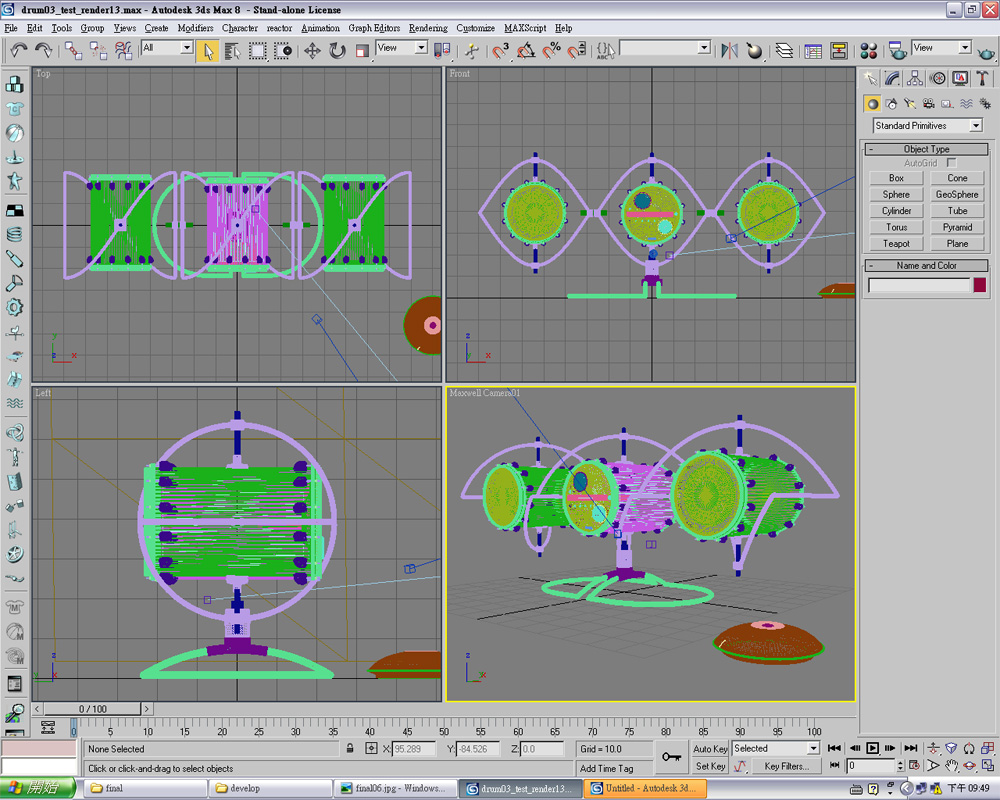Select the Geometry category sphere icon
Screen dimensions: 1000x800
(872, 103)
